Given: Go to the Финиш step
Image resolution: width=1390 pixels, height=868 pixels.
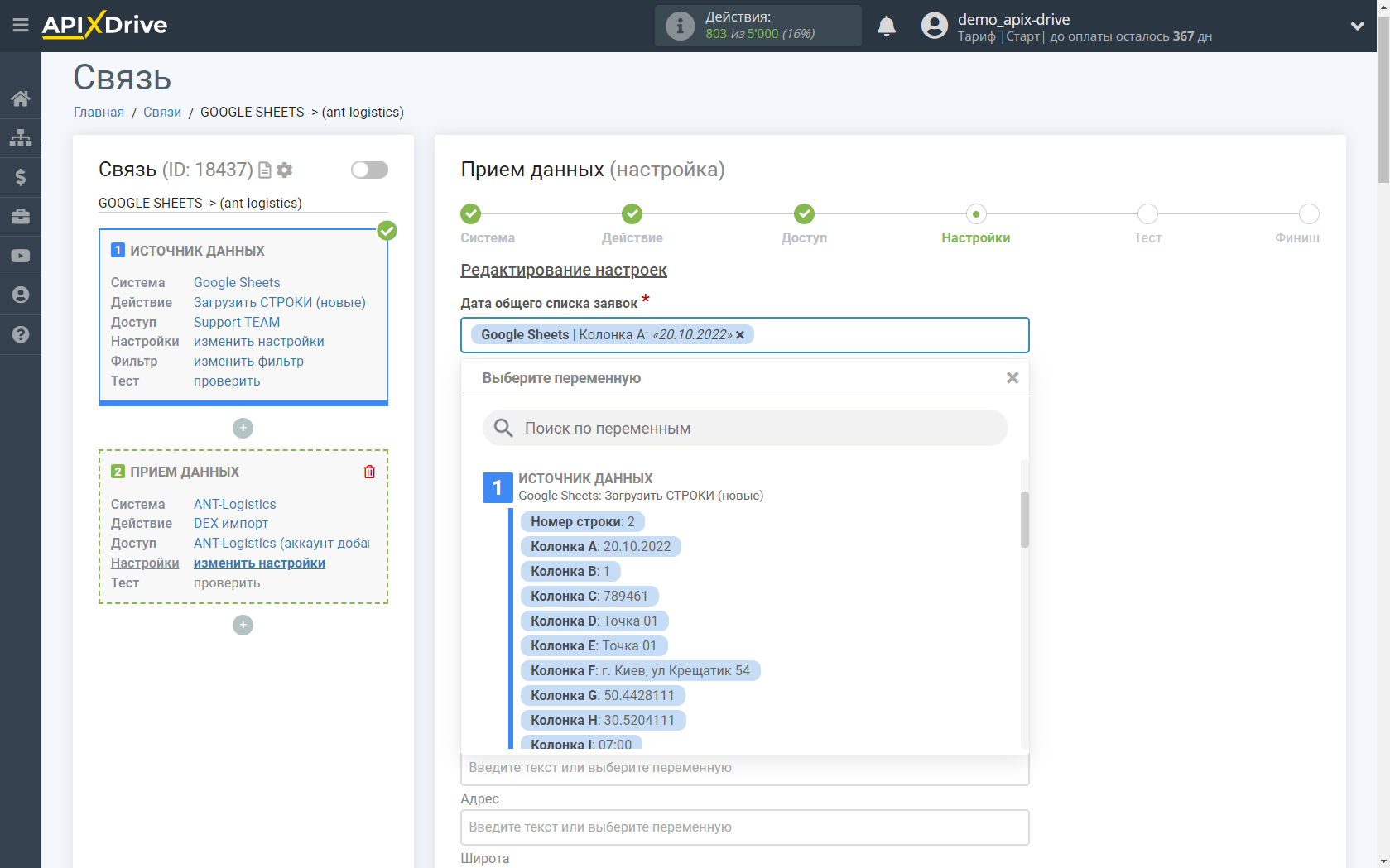Looking at the screenshot, I should 1309,214.
